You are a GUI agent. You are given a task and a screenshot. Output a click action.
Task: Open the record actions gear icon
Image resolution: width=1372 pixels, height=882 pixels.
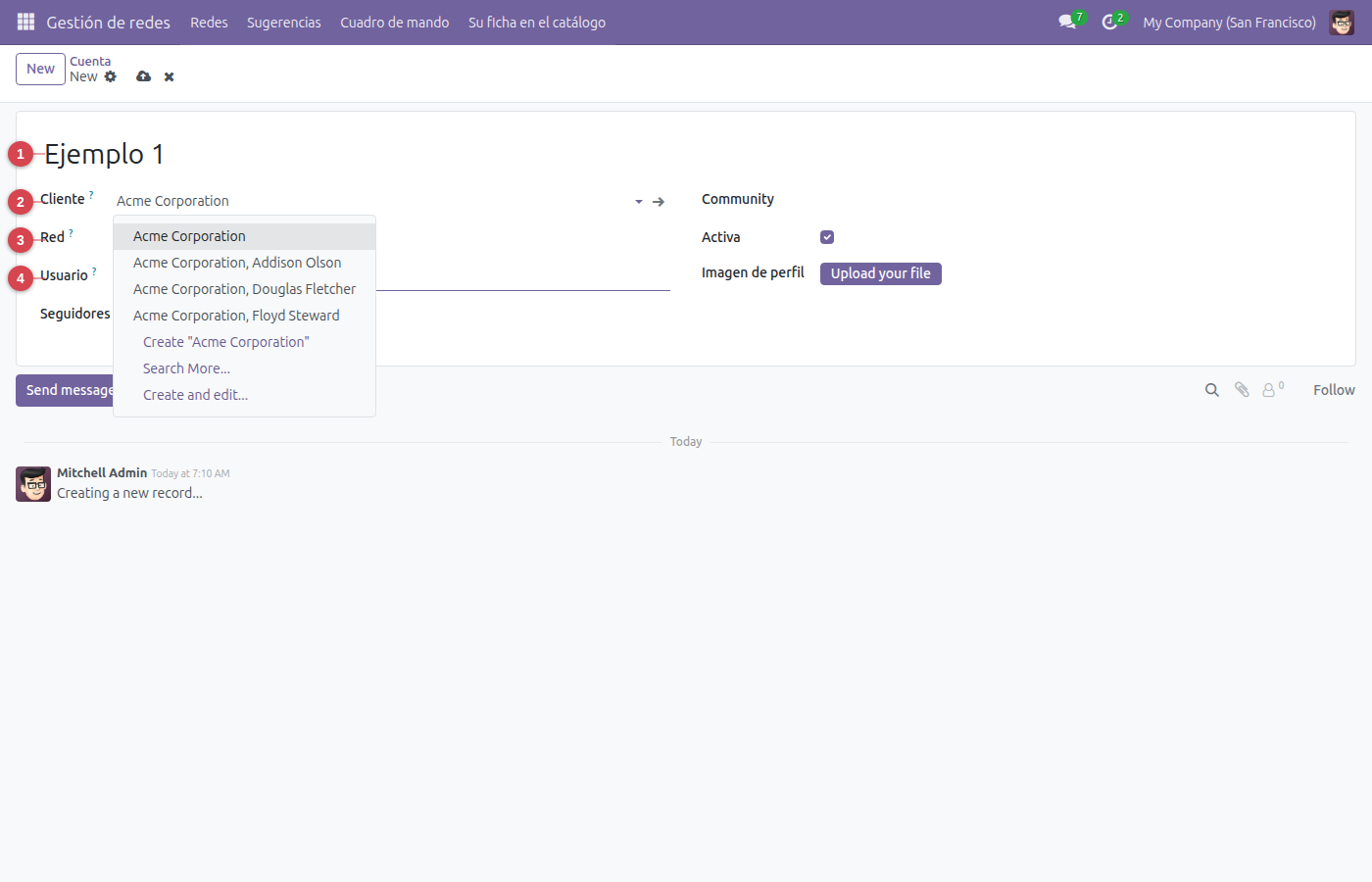click(x=111, y=76)
